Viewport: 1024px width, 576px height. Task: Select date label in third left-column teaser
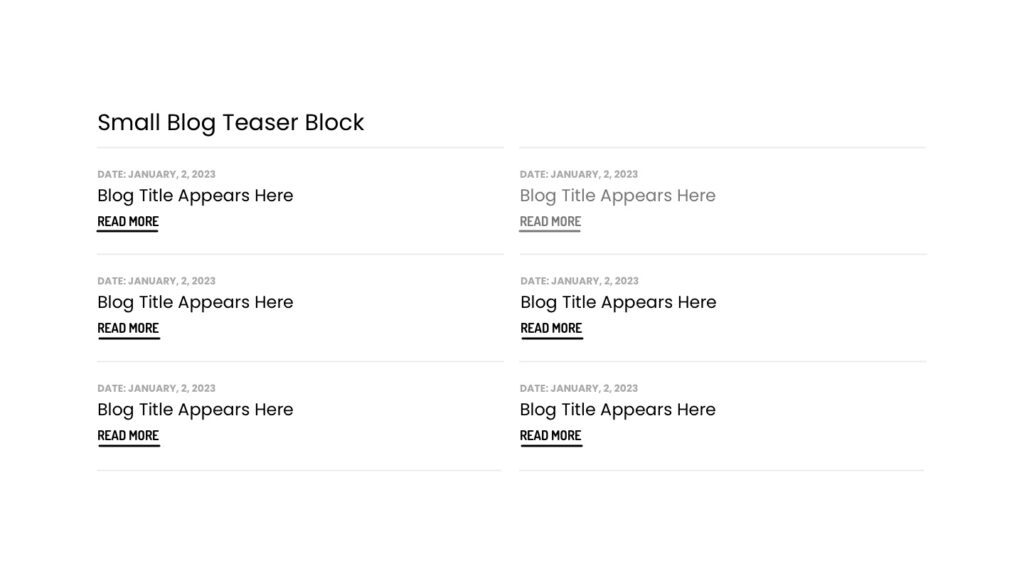(156, 388)
